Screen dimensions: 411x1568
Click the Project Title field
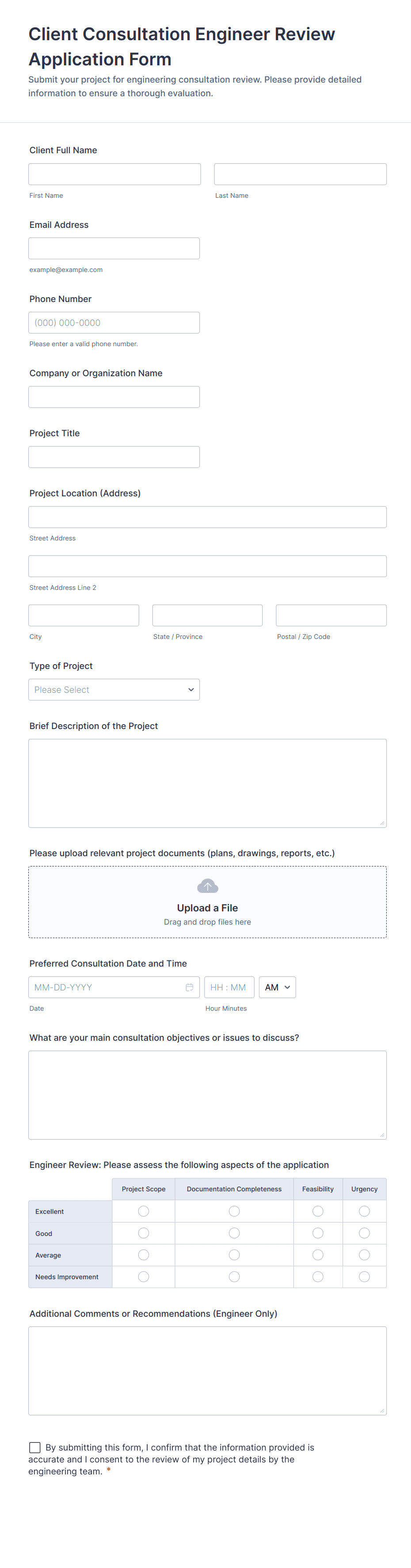click(114, 457)
